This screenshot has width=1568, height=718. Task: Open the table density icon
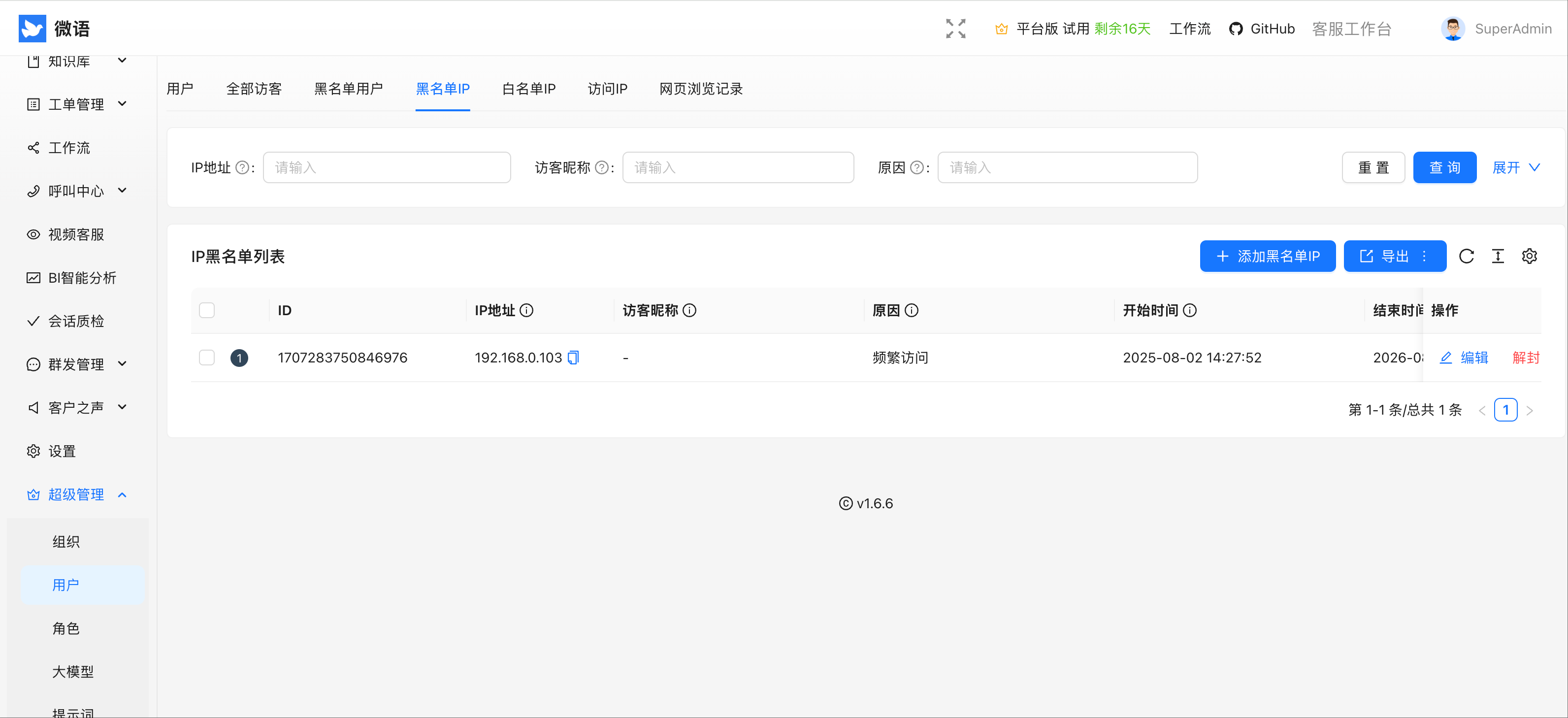pyautogui.click(x=1498, y=256)
